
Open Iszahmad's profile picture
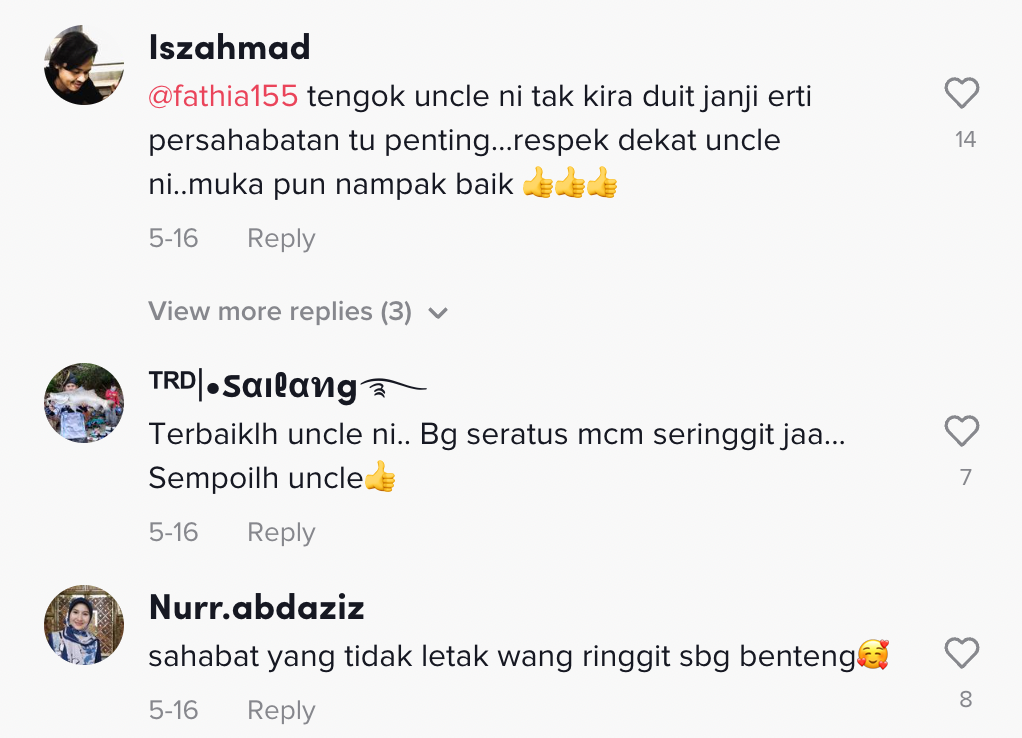pos(84,65)
